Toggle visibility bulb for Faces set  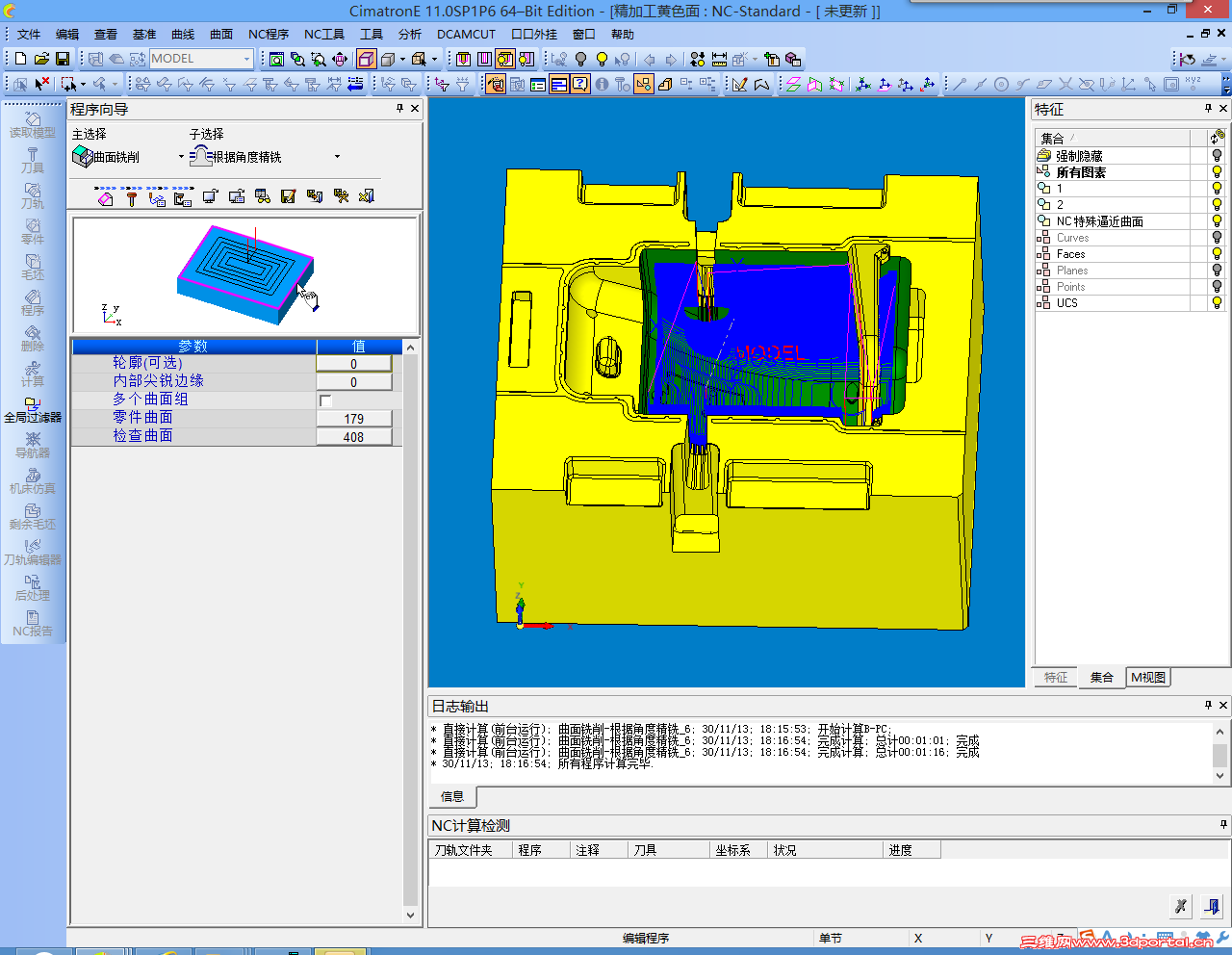[x=1217, y=254]
